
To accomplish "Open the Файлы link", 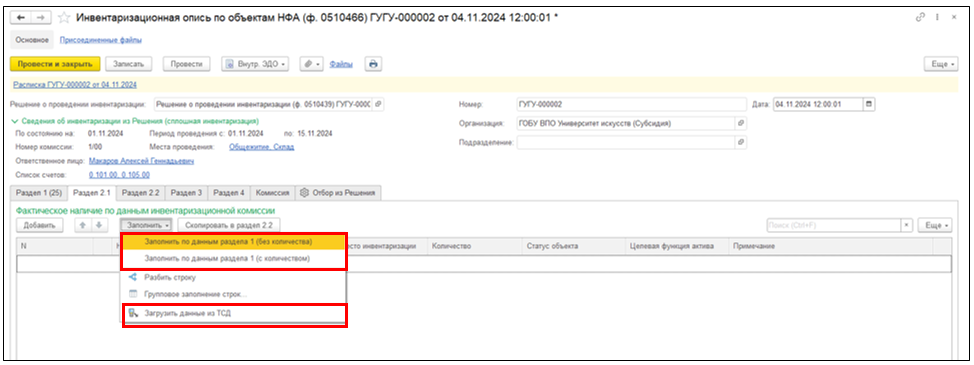I will [341, 65].
